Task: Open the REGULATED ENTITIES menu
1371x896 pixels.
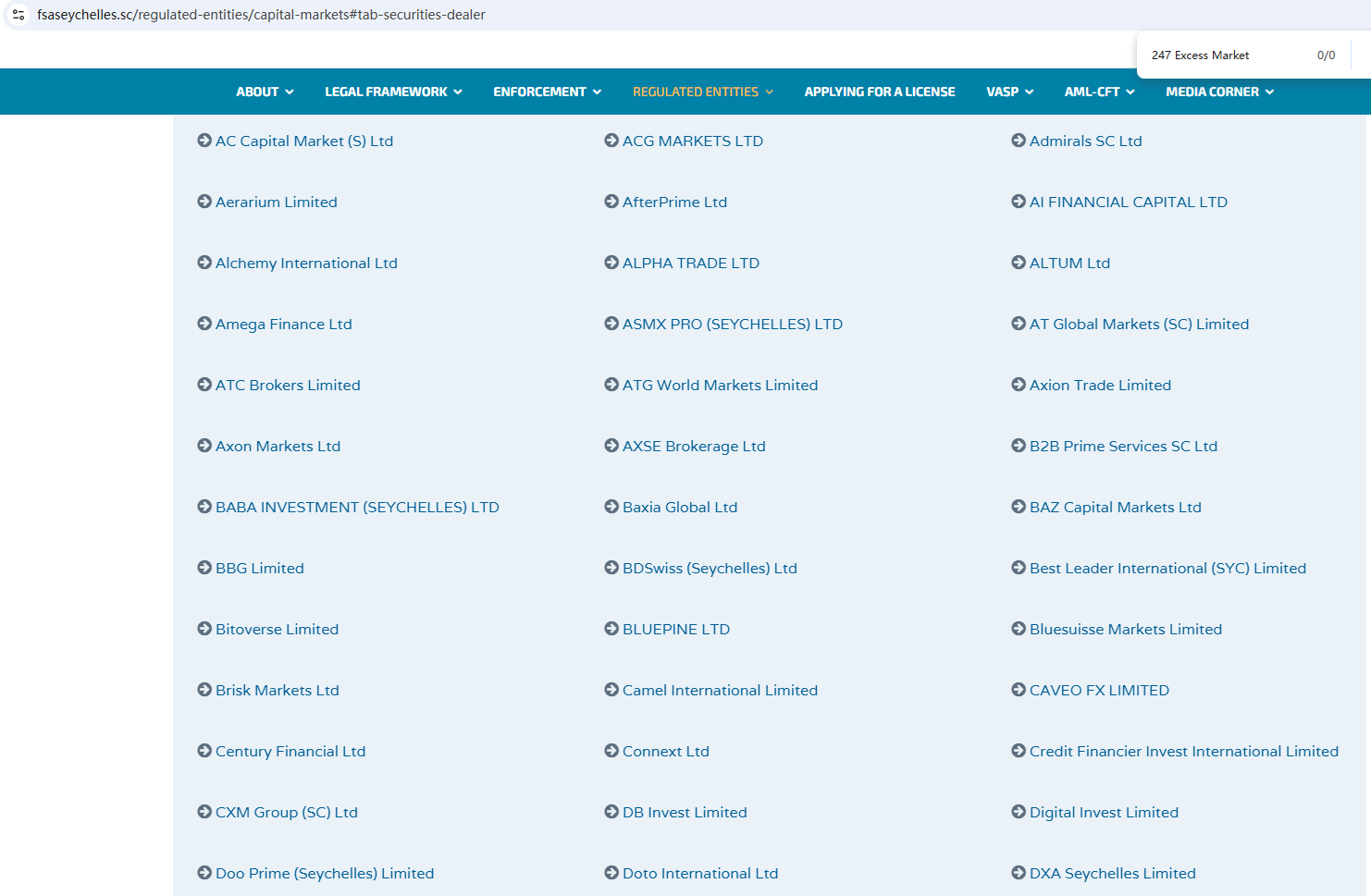Action: pyautogui.click(x=702, y=92)
